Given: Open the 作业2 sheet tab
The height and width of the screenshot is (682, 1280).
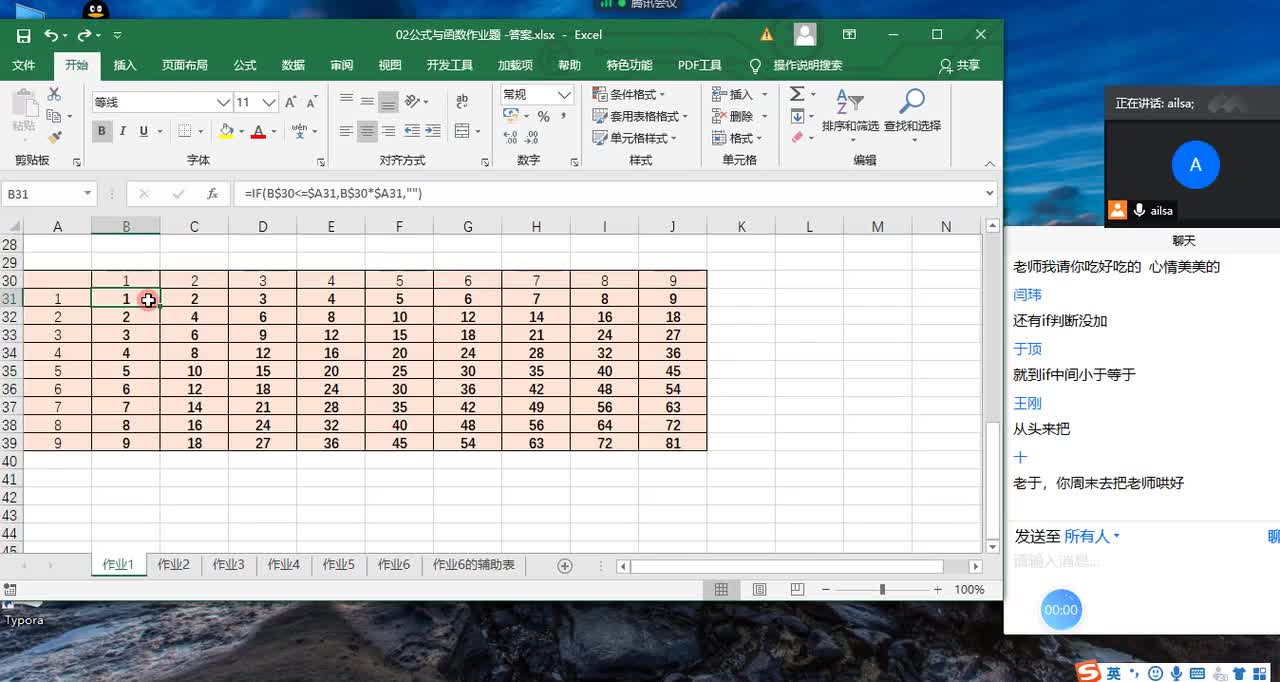Looking at the screenshot, I should (173, 565).
